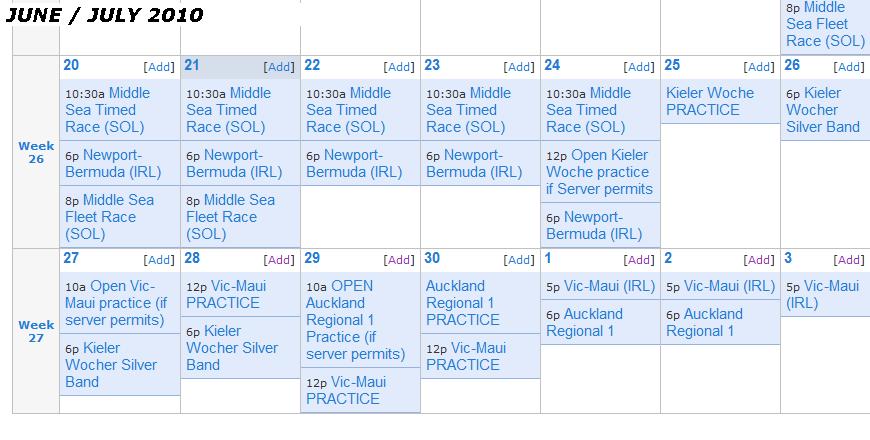Viewport: 870px width, 440px height.
Task: Open date number 21
Action: click(191, 65)
